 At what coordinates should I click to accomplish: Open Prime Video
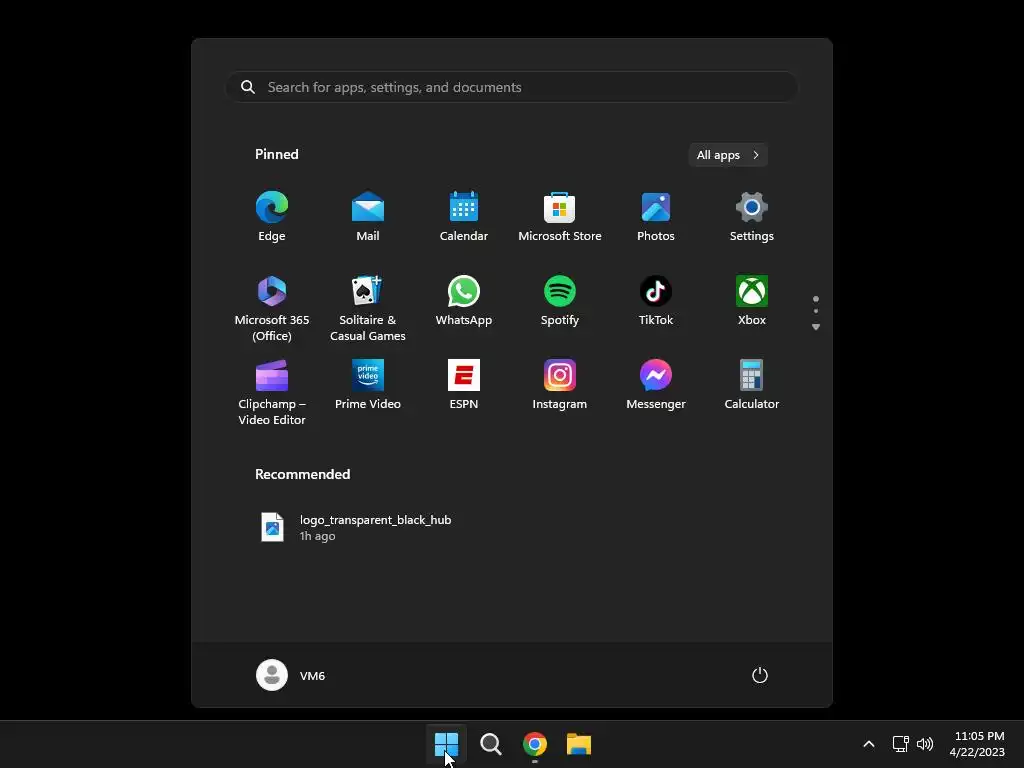(x=368, y=385)
